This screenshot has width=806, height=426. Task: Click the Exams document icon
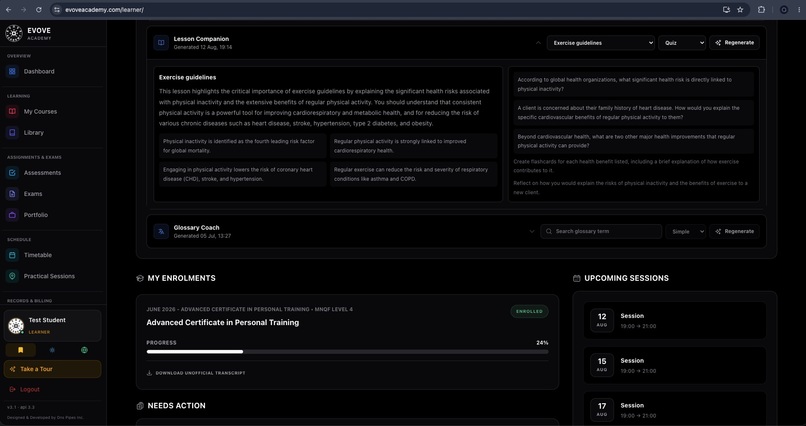(x=12, y=194)
